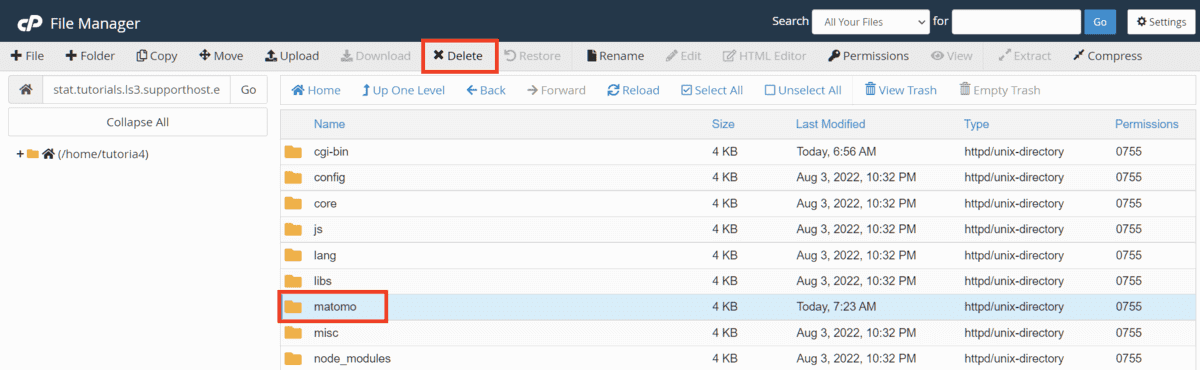Open the Settings button
The image size is (1200, 370).
(1160, 22)
